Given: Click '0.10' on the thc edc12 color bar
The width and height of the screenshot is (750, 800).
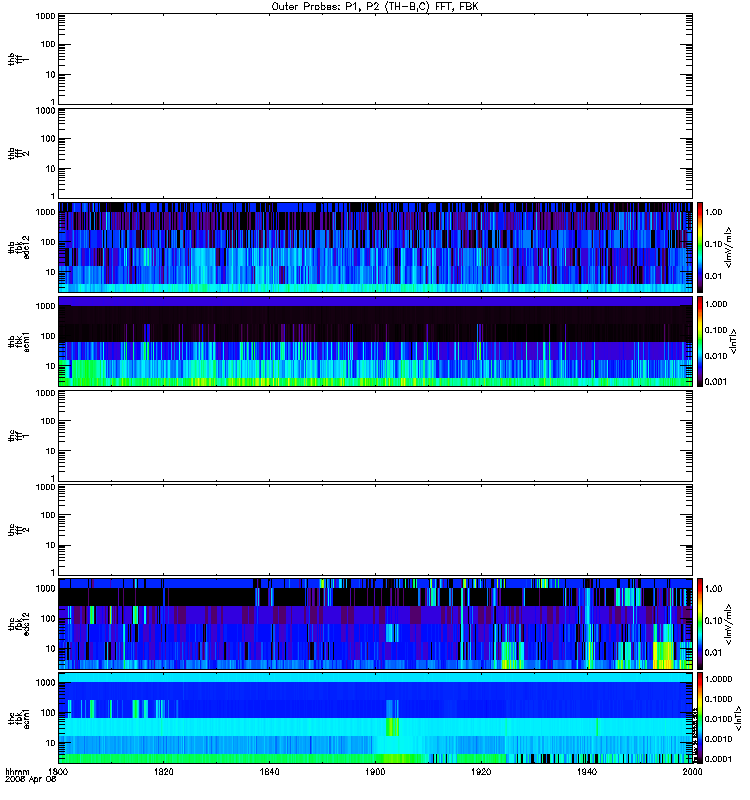Looking at the screenshot, I should coord(714,621).
